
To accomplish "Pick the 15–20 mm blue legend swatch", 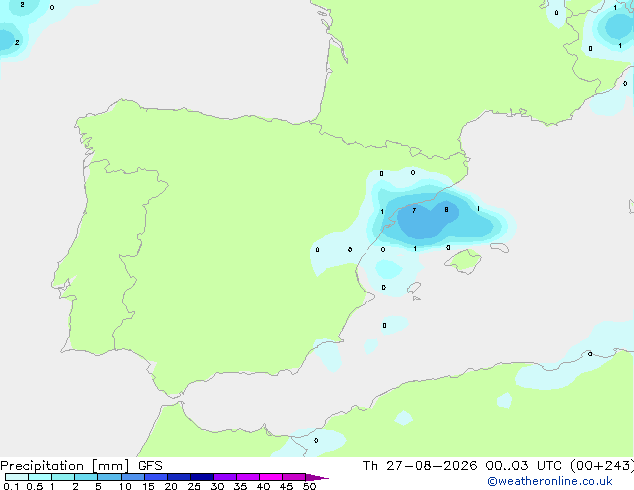I will 155,477.
